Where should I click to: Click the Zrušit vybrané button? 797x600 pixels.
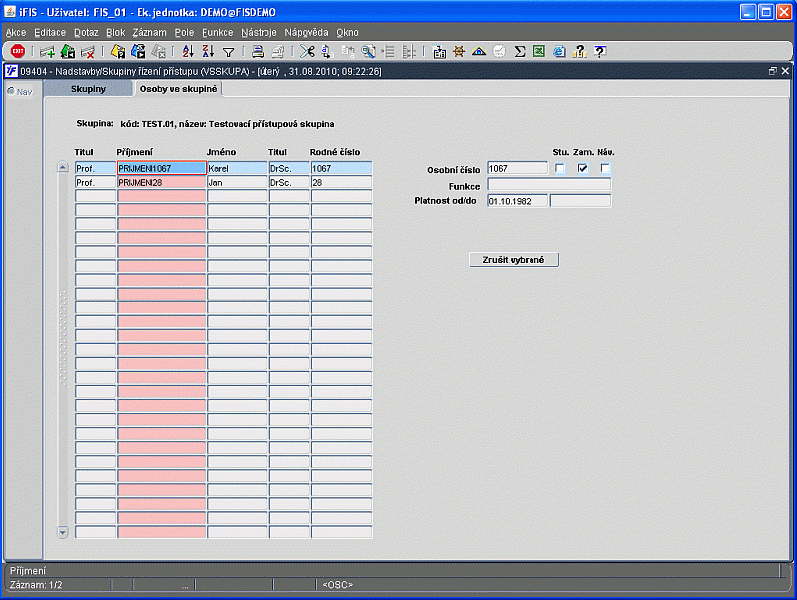pyautogui.click(x=513, y=260)
